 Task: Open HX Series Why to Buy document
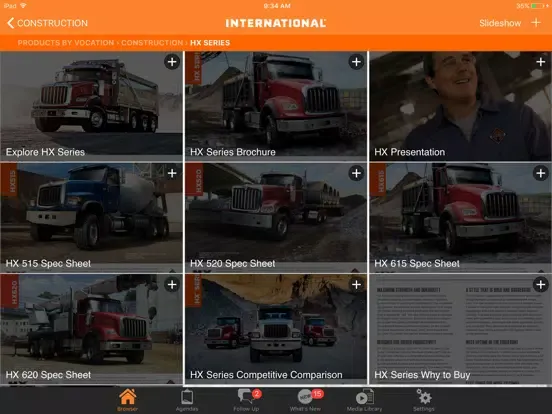click(x=460, y=328)
